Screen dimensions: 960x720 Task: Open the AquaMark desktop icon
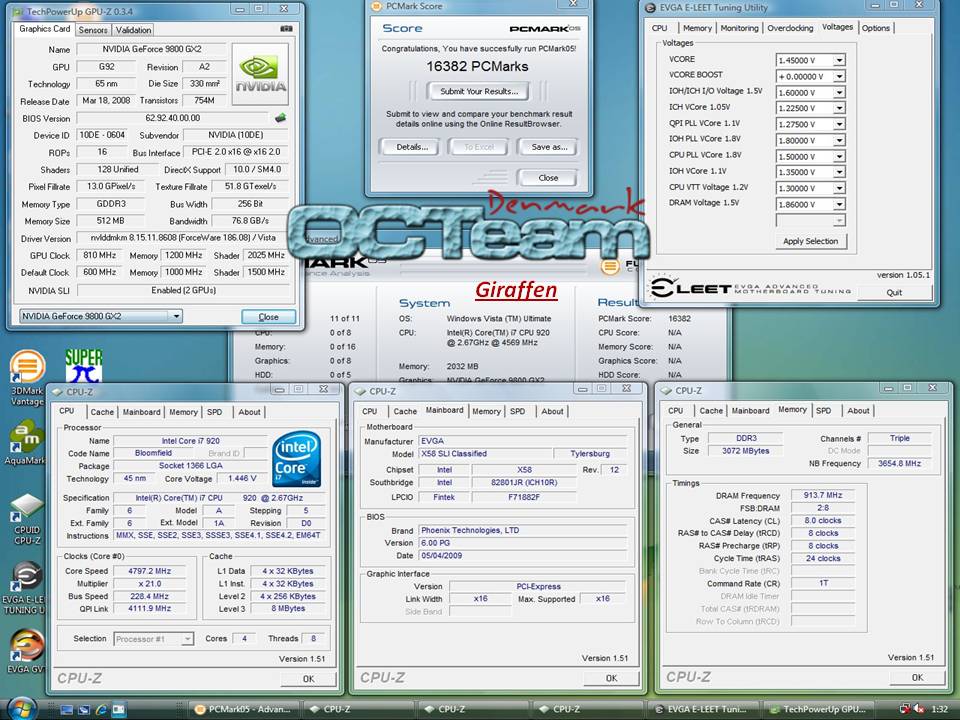click(24, 443)
